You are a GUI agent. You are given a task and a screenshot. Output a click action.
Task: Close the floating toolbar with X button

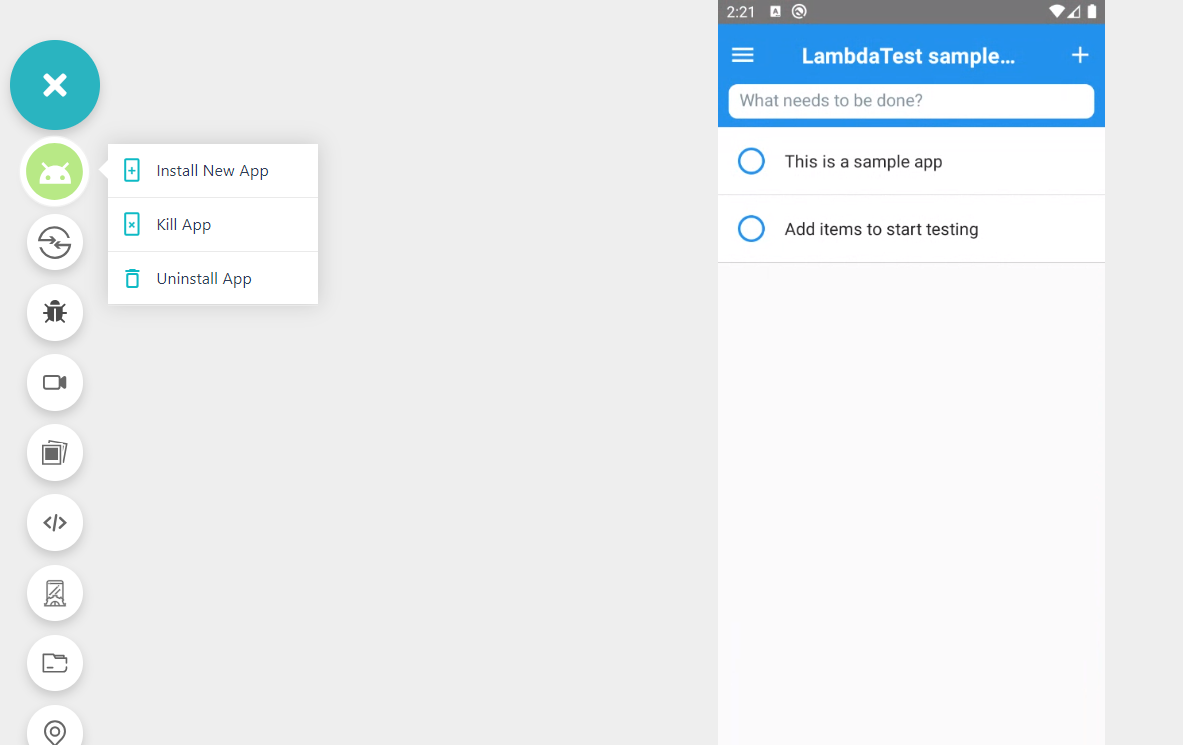point(55,85)
